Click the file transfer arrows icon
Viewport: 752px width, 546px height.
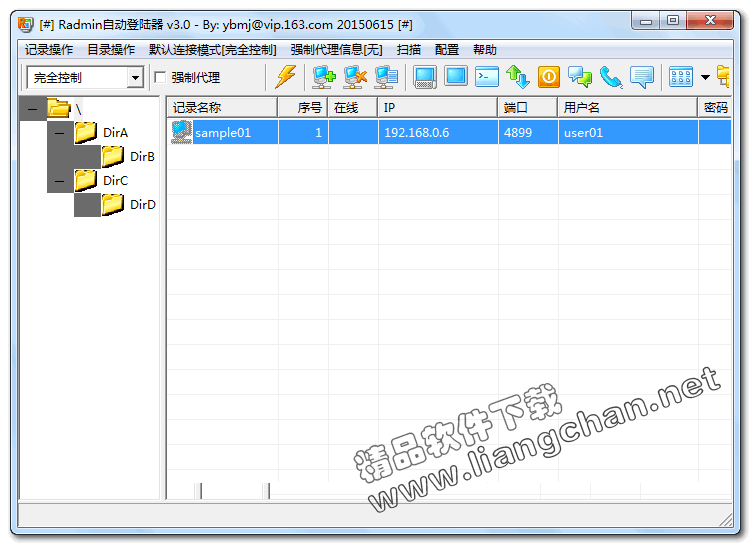[x=518, y=77]
